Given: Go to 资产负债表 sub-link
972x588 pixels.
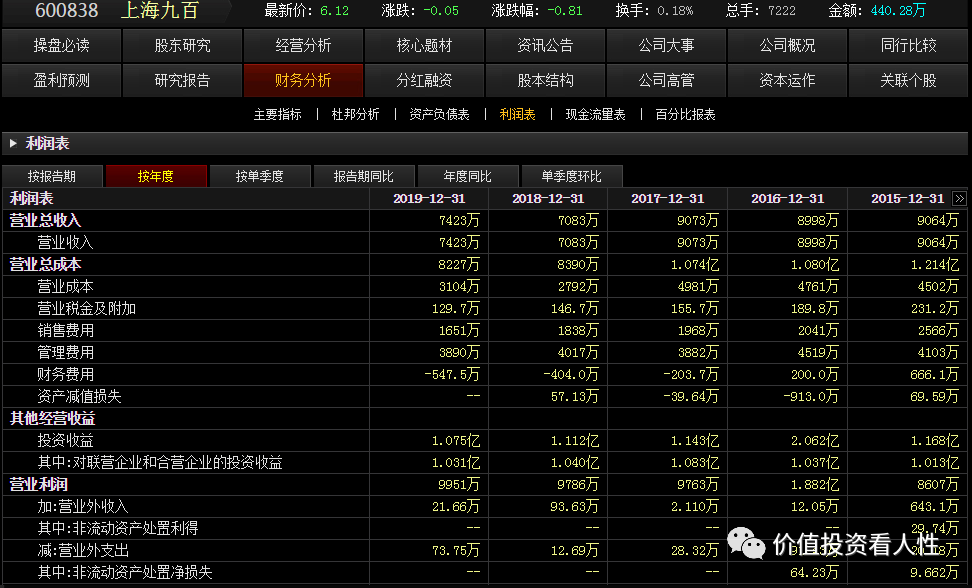Looking at the screenshot, I should click(x=439, y=115).
